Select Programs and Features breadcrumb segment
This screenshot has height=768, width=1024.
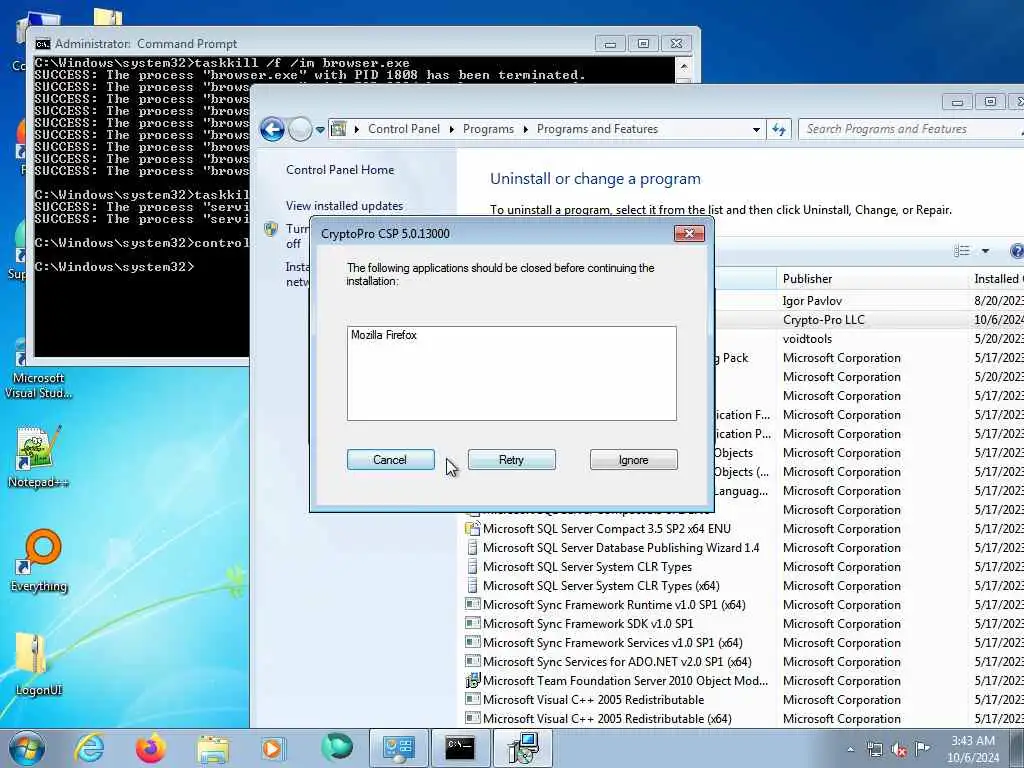[597, 129]
